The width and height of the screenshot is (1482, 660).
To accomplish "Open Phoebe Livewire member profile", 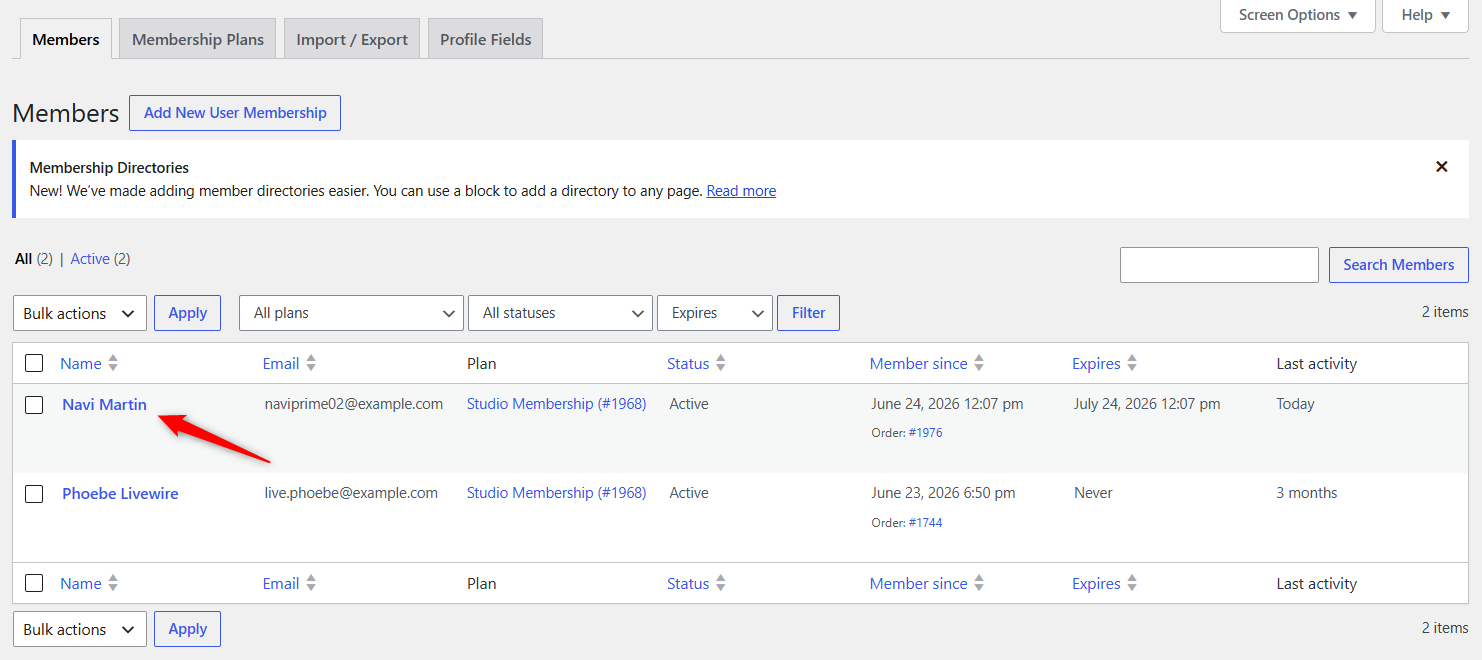I will pos(120,494).
